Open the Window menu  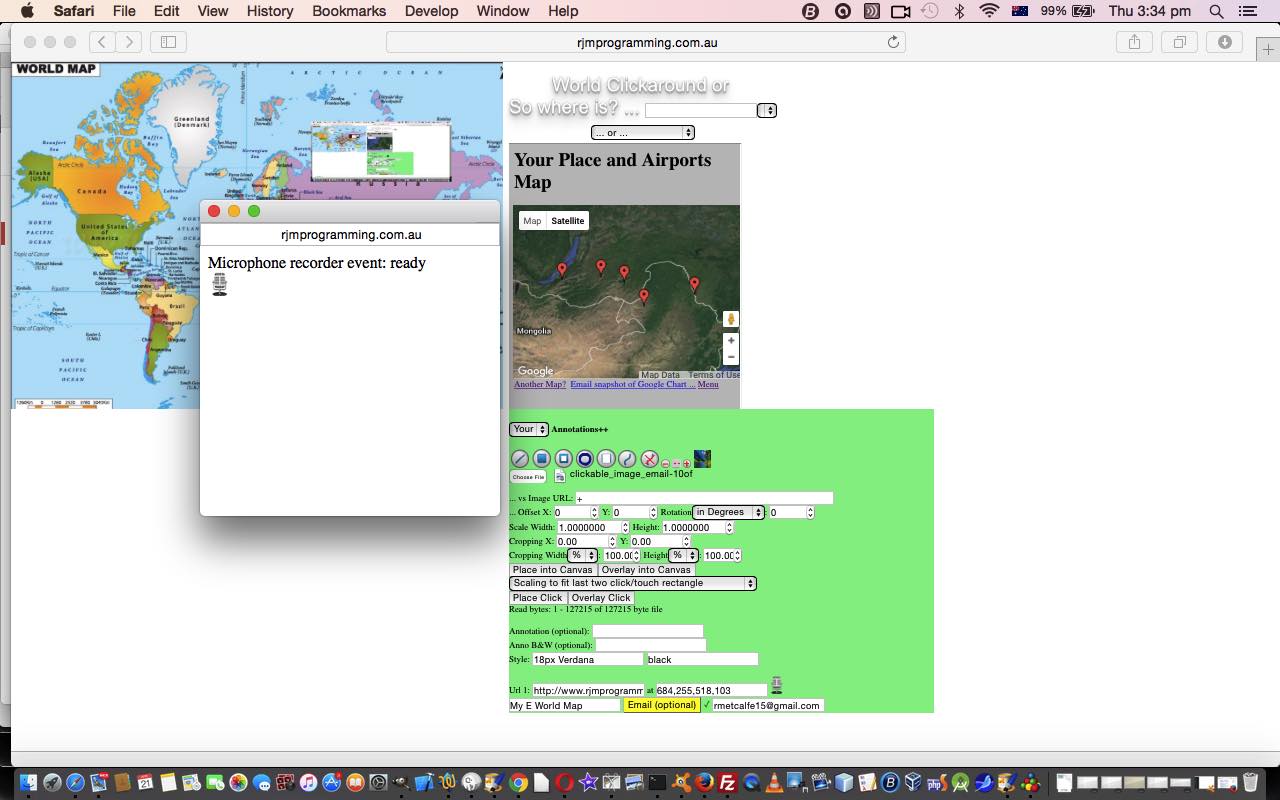[502, 11]
